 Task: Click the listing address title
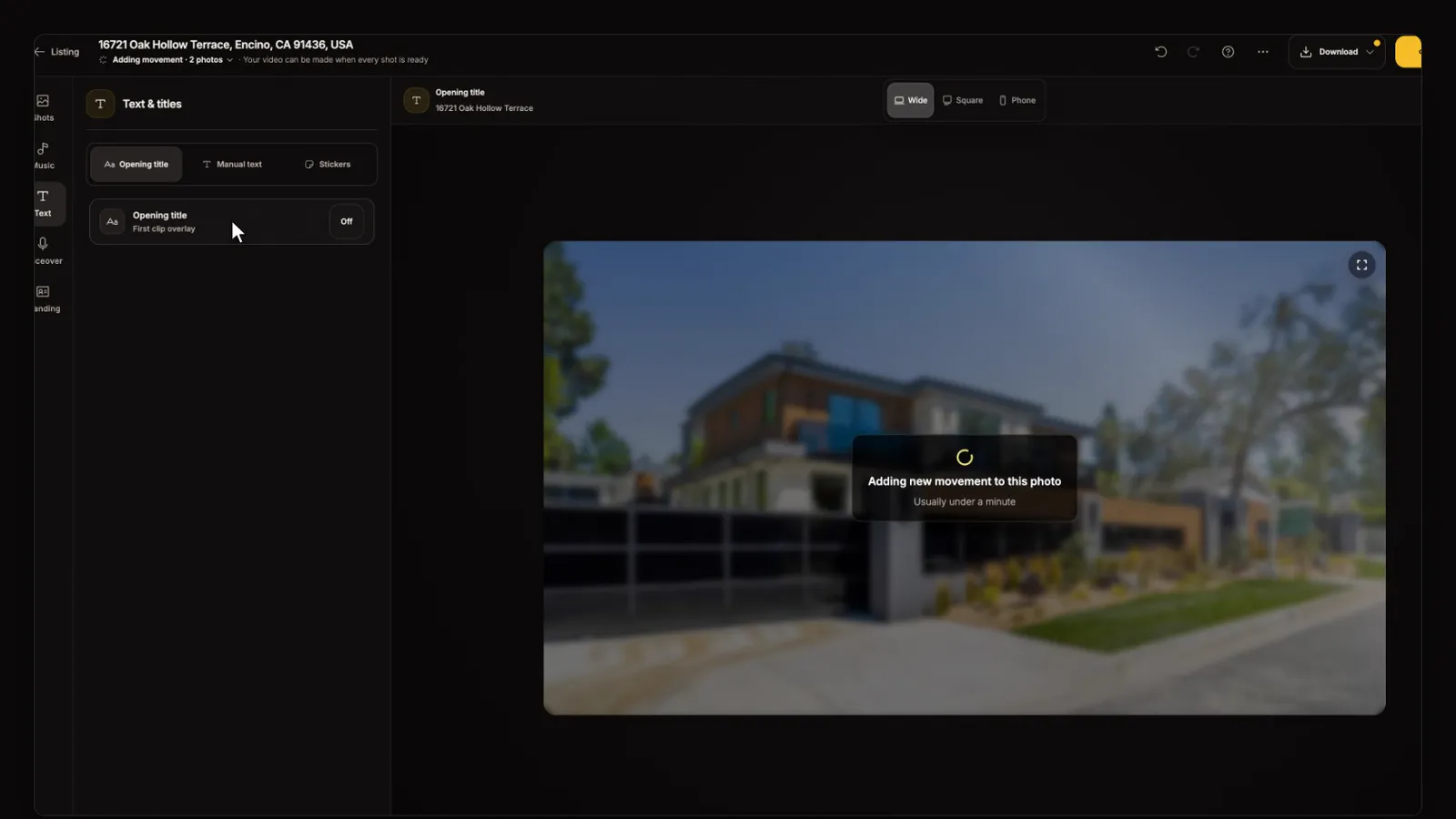(226, 45)
